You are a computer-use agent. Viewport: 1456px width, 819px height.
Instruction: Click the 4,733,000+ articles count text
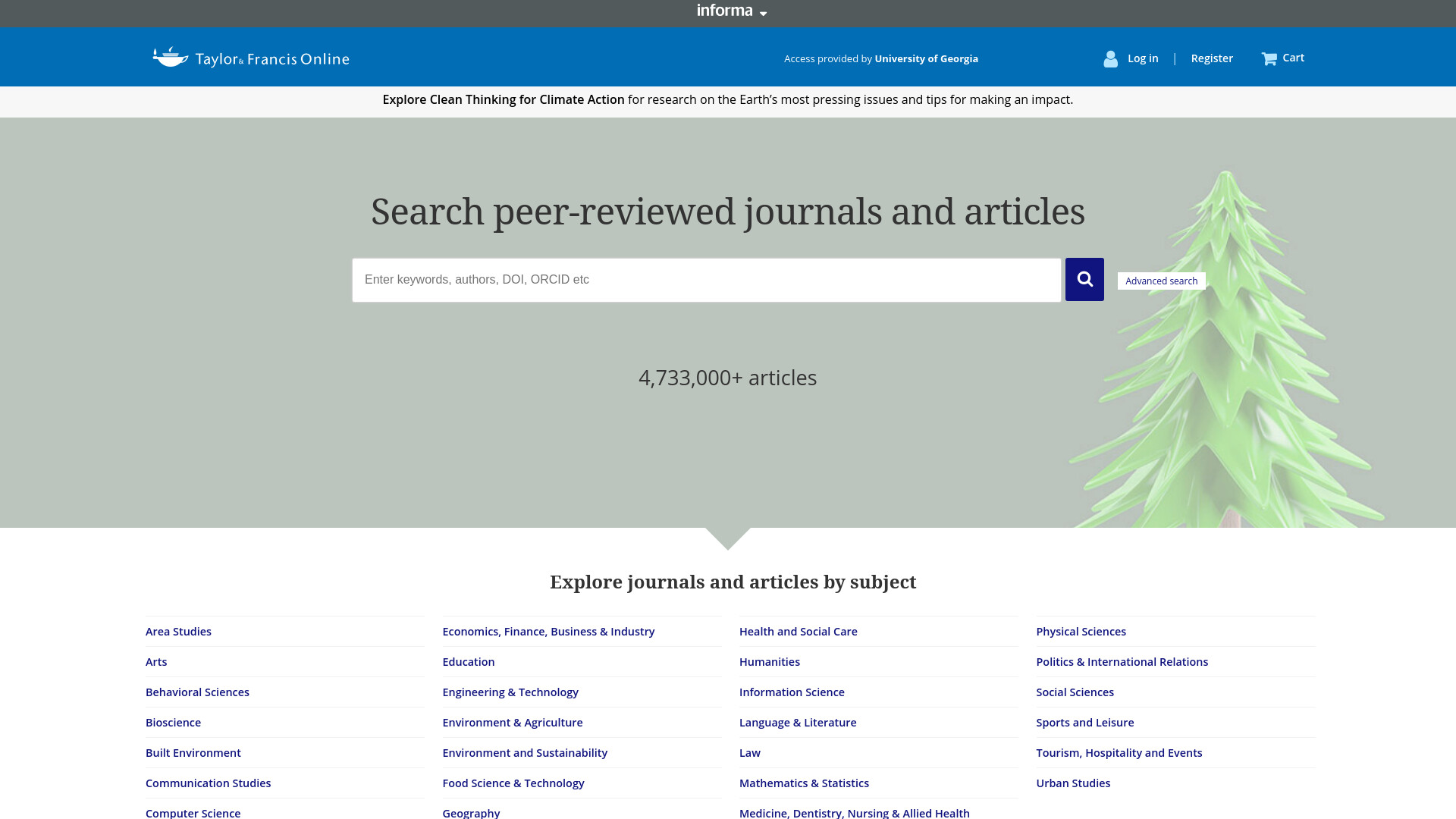(x=728, y=378)
